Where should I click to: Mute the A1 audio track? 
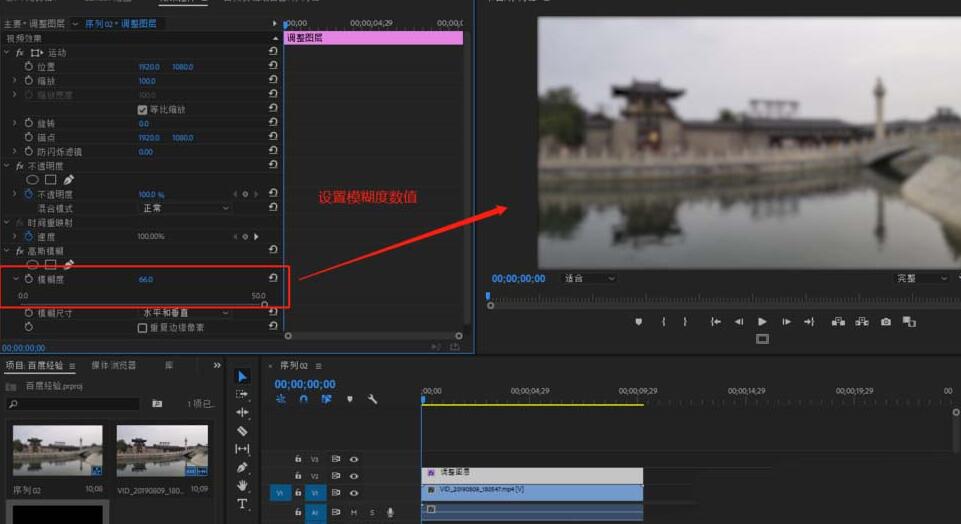[x=354, y=512]
